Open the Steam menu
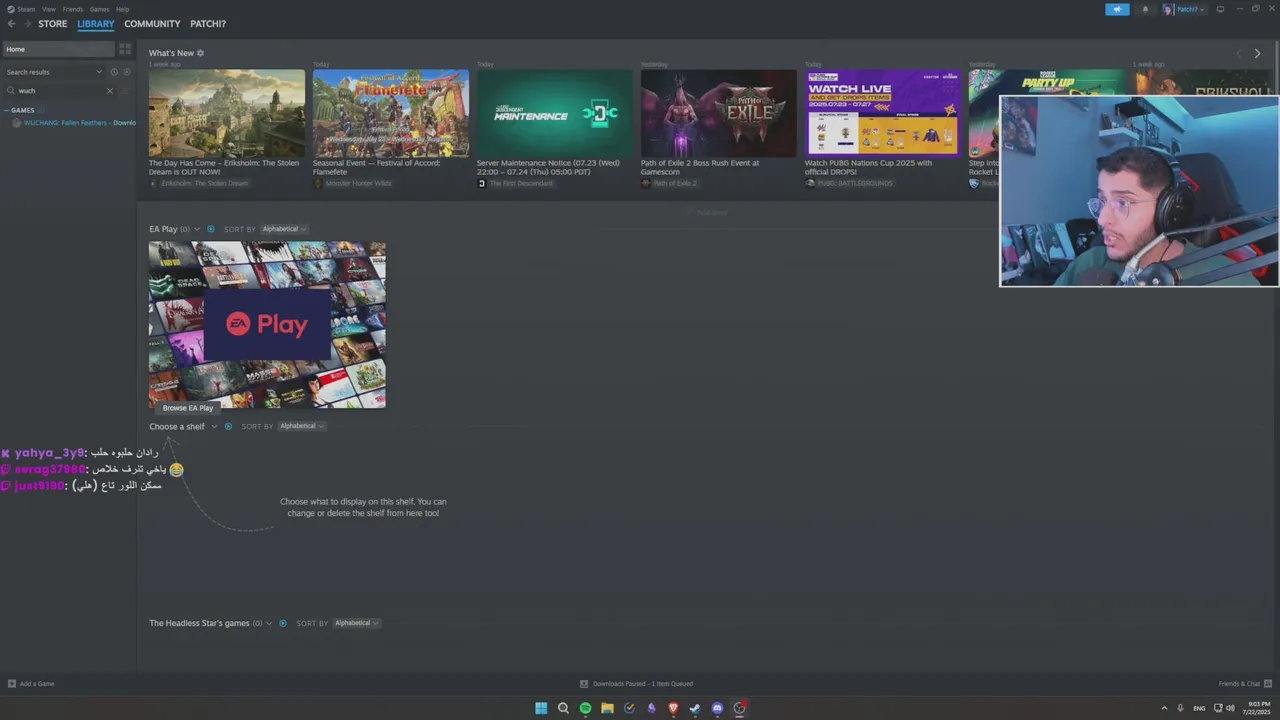 click(25, 9)
